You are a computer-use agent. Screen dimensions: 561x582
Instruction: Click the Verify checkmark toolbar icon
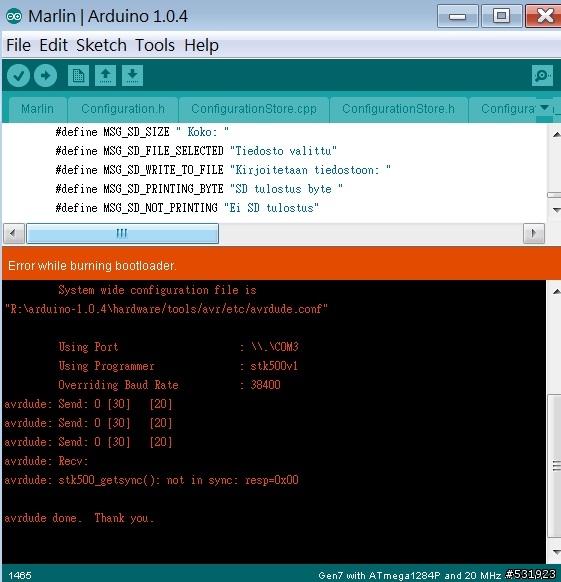[18, 76]
